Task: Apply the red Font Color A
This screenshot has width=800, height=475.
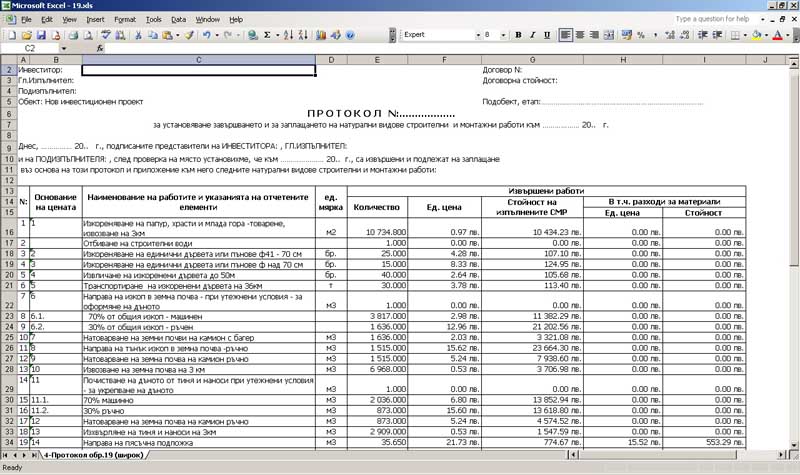Action: [778, 35]
